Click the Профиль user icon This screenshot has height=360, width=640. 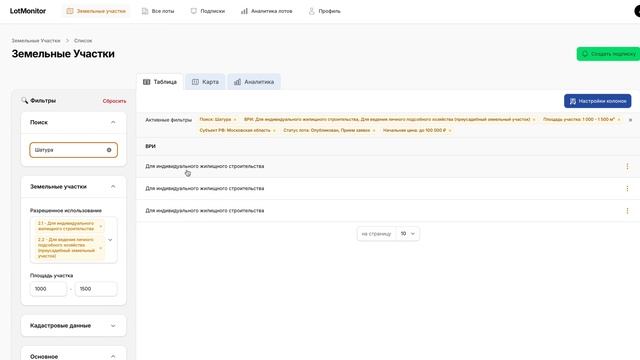point(311,11)
